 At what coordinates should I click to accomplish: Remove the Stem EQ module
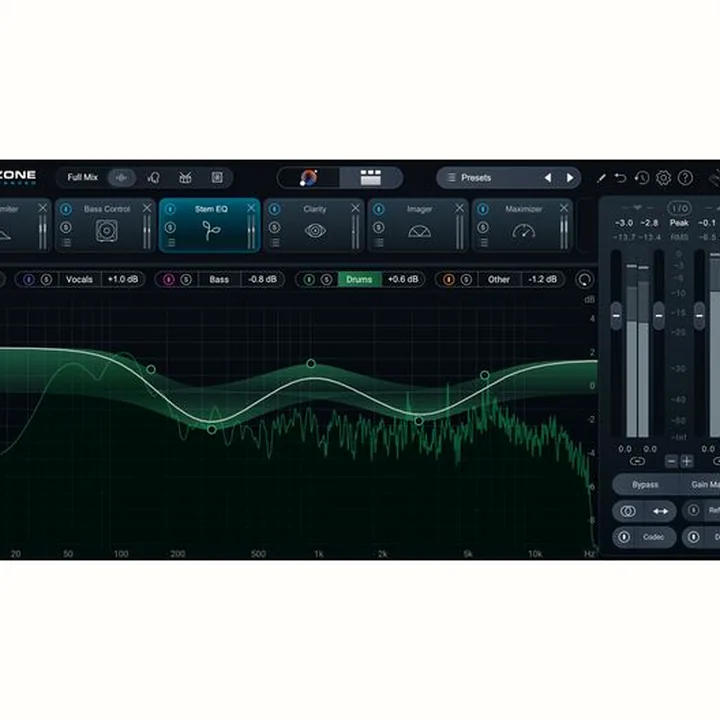[251, 208]
